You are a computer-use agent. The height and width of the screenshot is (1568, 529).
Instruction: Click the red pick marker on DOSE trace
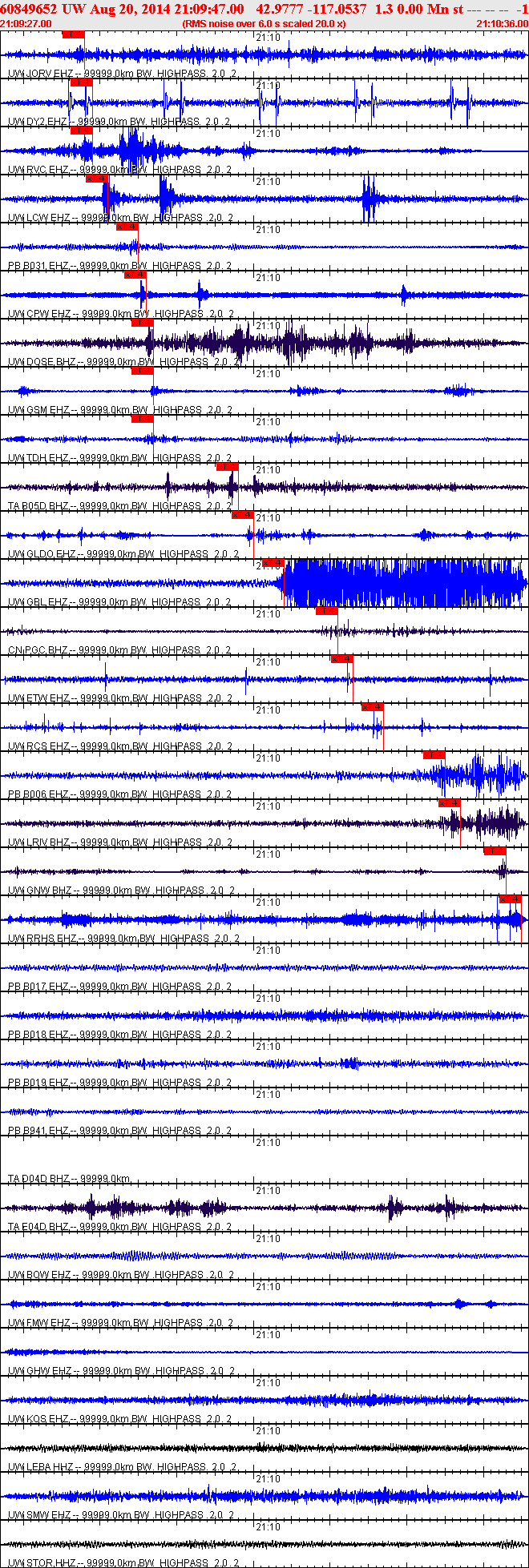coord(142,323)
